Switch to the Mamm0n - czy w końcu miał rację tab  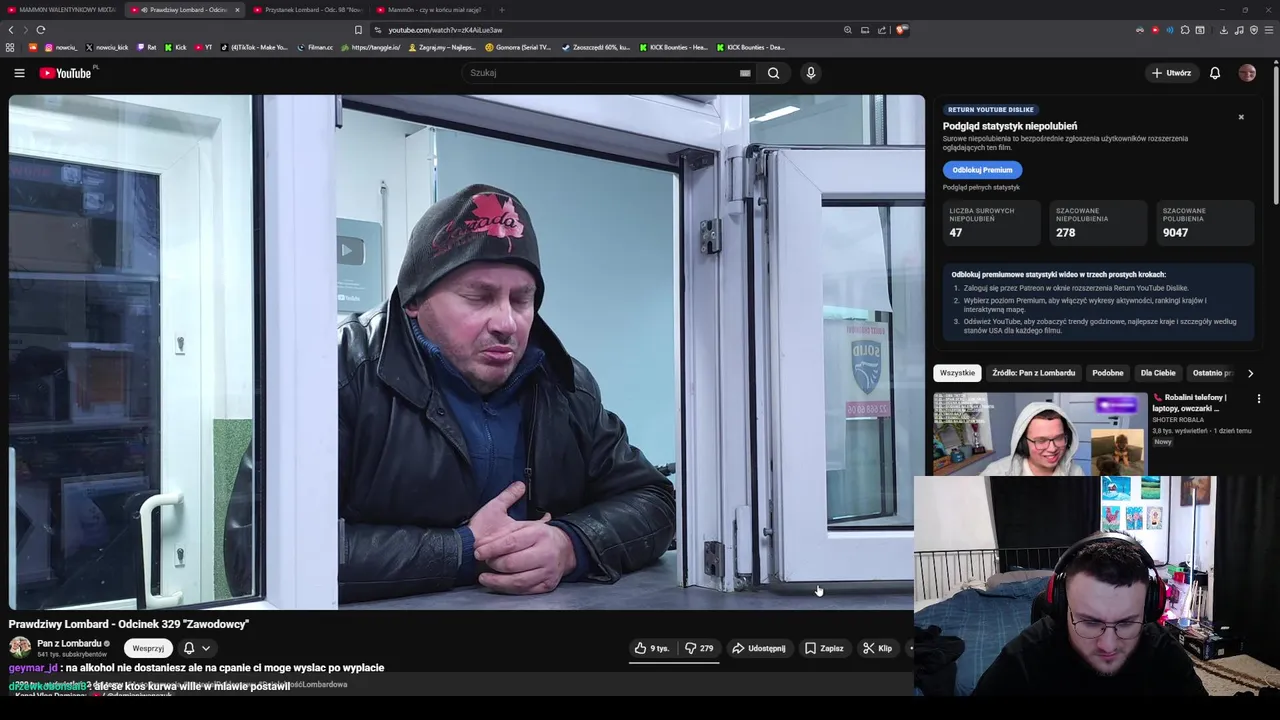429,10
